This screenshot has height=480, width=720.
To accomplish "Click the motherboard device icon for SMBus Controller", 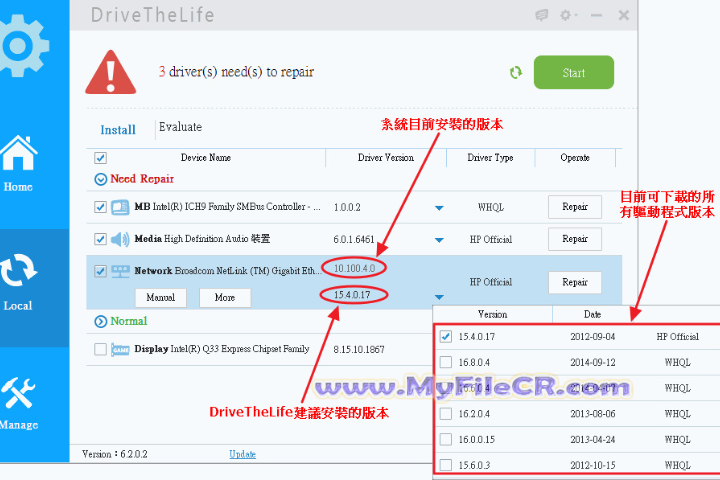I will pos(120,207).
